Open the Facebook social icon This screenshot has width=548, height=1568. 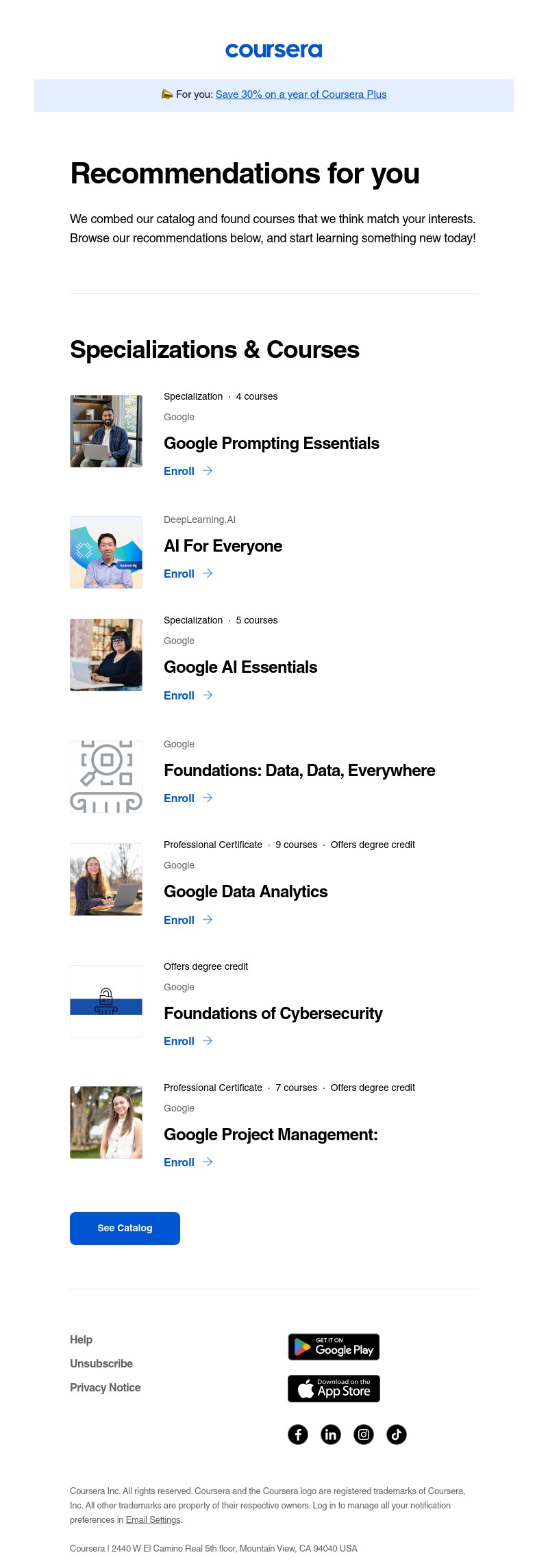pos(298,1434)
